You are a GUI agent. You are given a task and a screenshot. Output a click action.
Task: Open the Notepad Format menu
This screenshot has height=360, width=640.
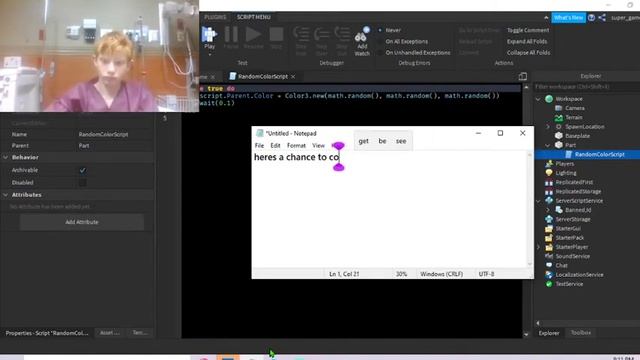[x=296, y=146]
